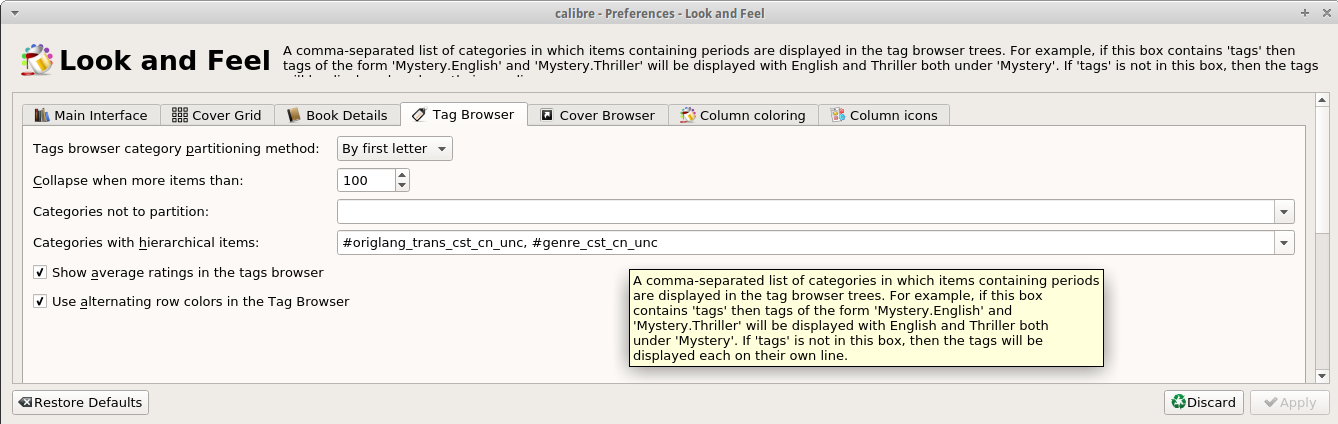This screenshot has width=1338, height=424.
Task: Click the Apply button
Action: point(1290,402)
